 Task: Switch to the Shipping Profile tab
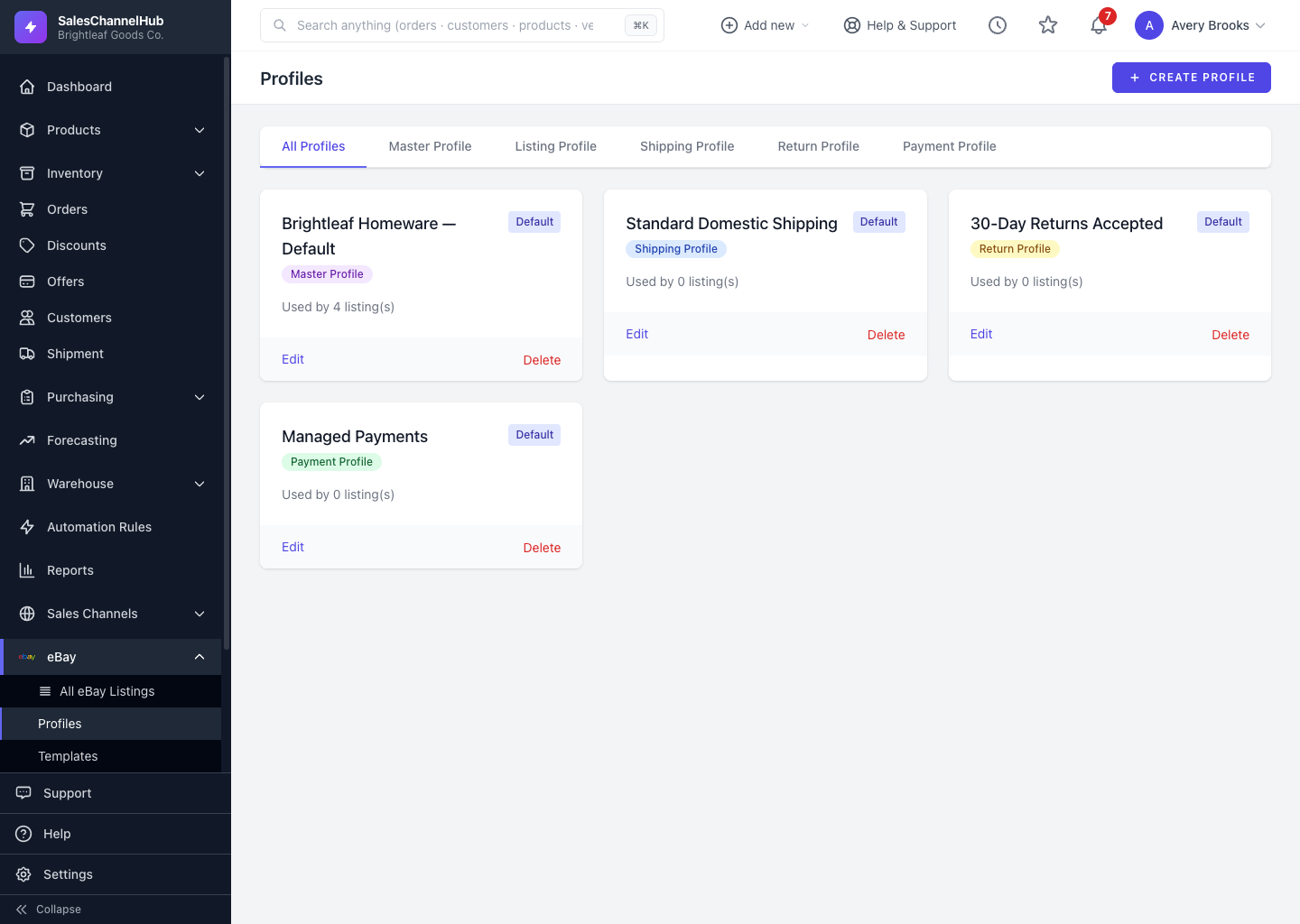click(x=687, y=146)
